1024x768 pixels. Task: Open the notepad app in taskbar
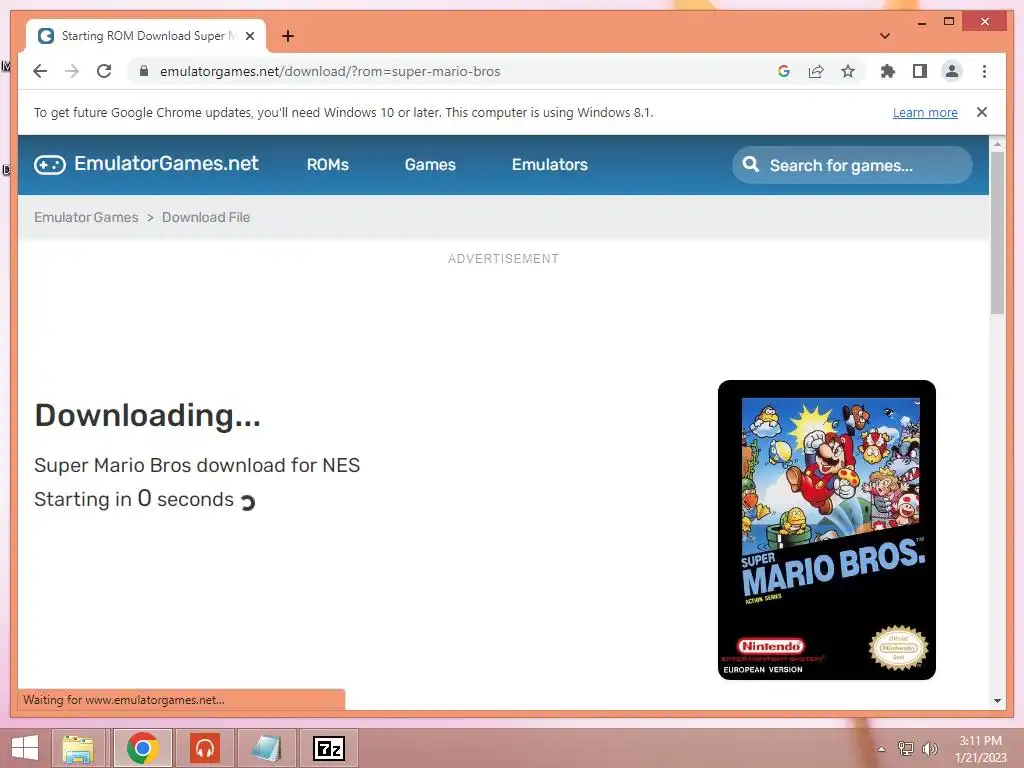coord(266,748)
